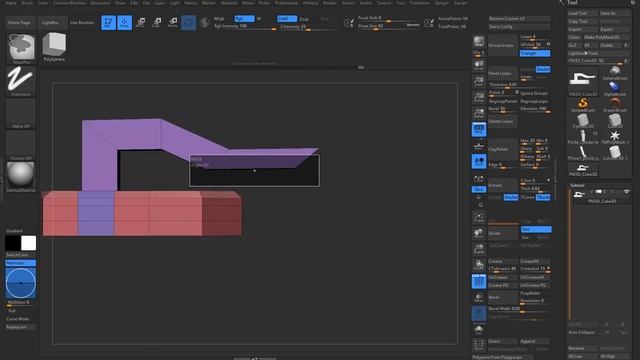Toggle the Alternate button above color picker
This screenshot has width=640, height=360.
coord(20,263)
